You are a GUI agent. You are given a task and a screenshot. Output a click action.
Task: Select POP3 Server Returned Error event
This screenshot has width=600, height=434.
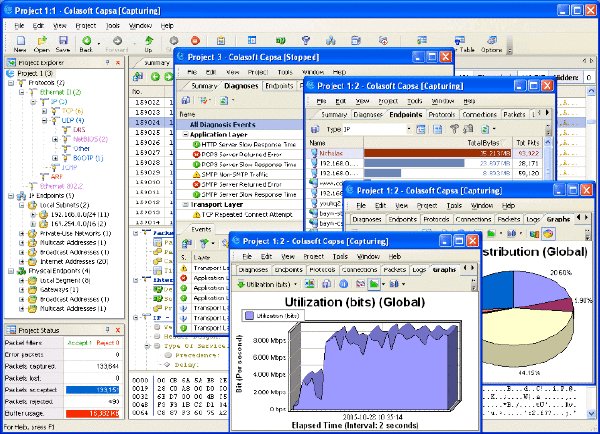pyautogui.click(x=241, y=155)
